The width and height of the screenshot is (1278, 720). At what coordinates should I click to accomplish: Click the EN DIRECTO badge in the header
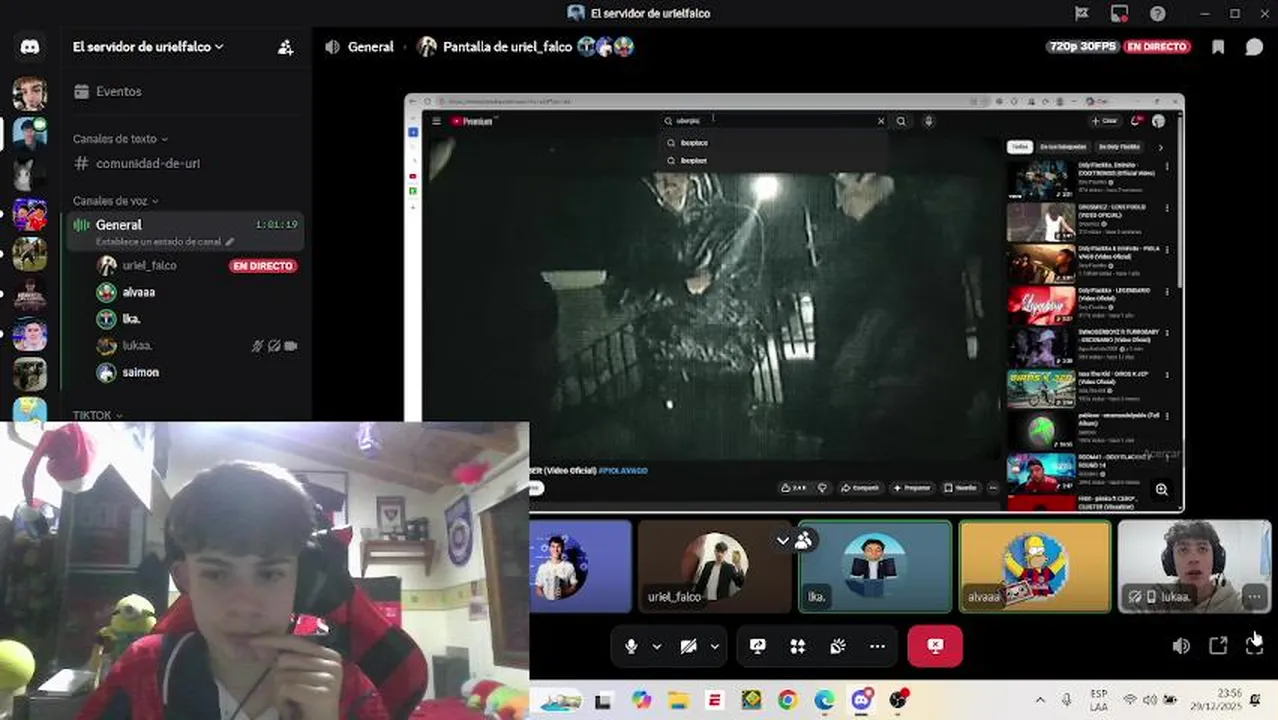[x=1157, y=47]
